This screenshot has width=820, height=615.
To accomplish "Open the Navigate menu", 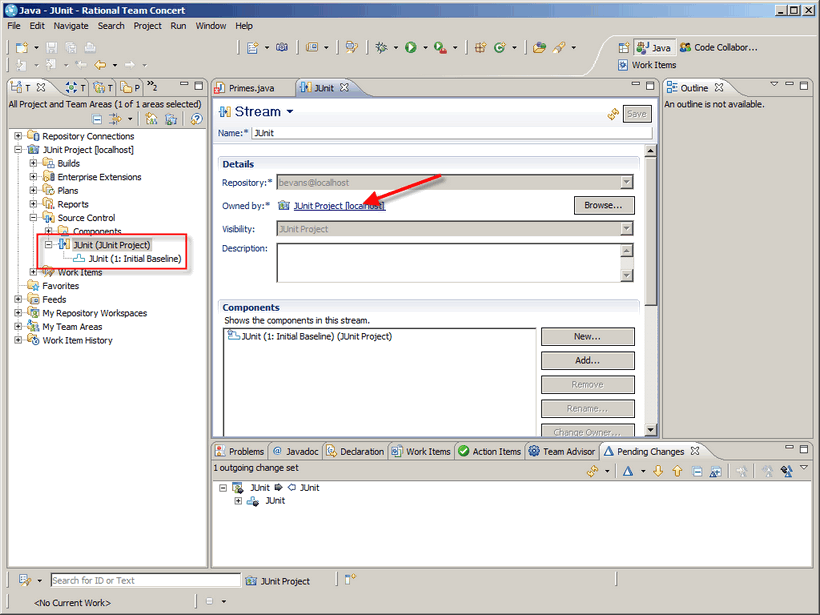I will [x=71, y=25].
